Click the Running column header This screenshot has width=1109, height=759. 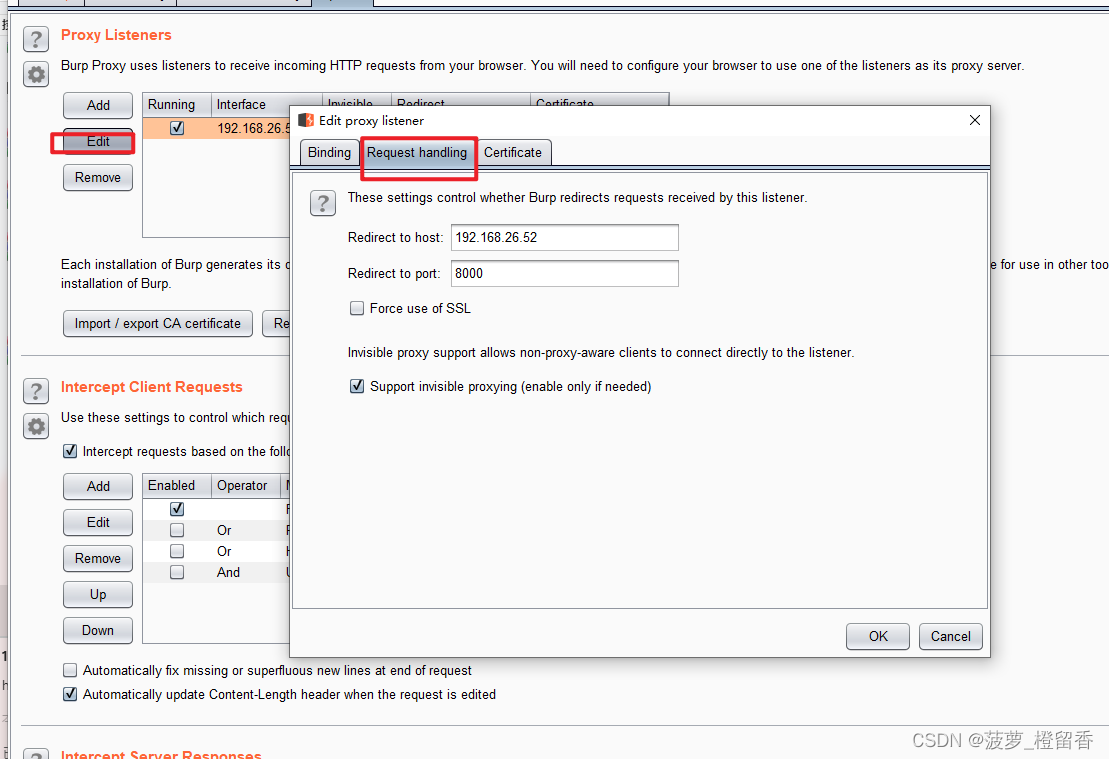coord(177,105)
